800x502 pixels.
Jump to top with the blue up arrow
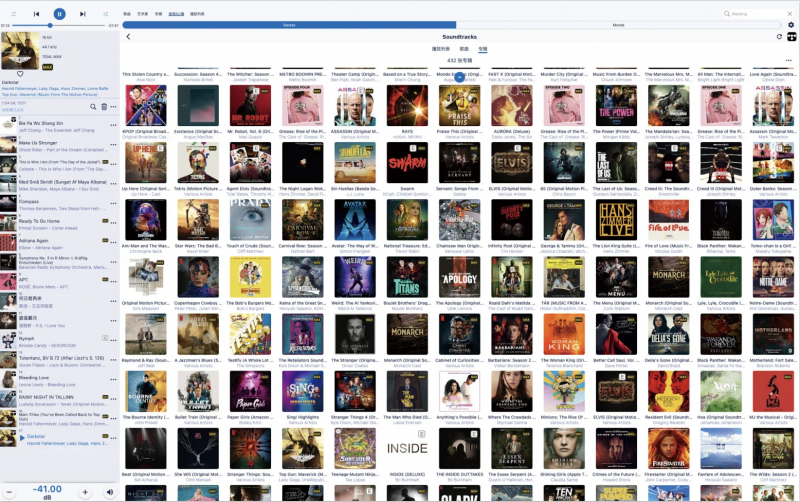coord(459,77)
